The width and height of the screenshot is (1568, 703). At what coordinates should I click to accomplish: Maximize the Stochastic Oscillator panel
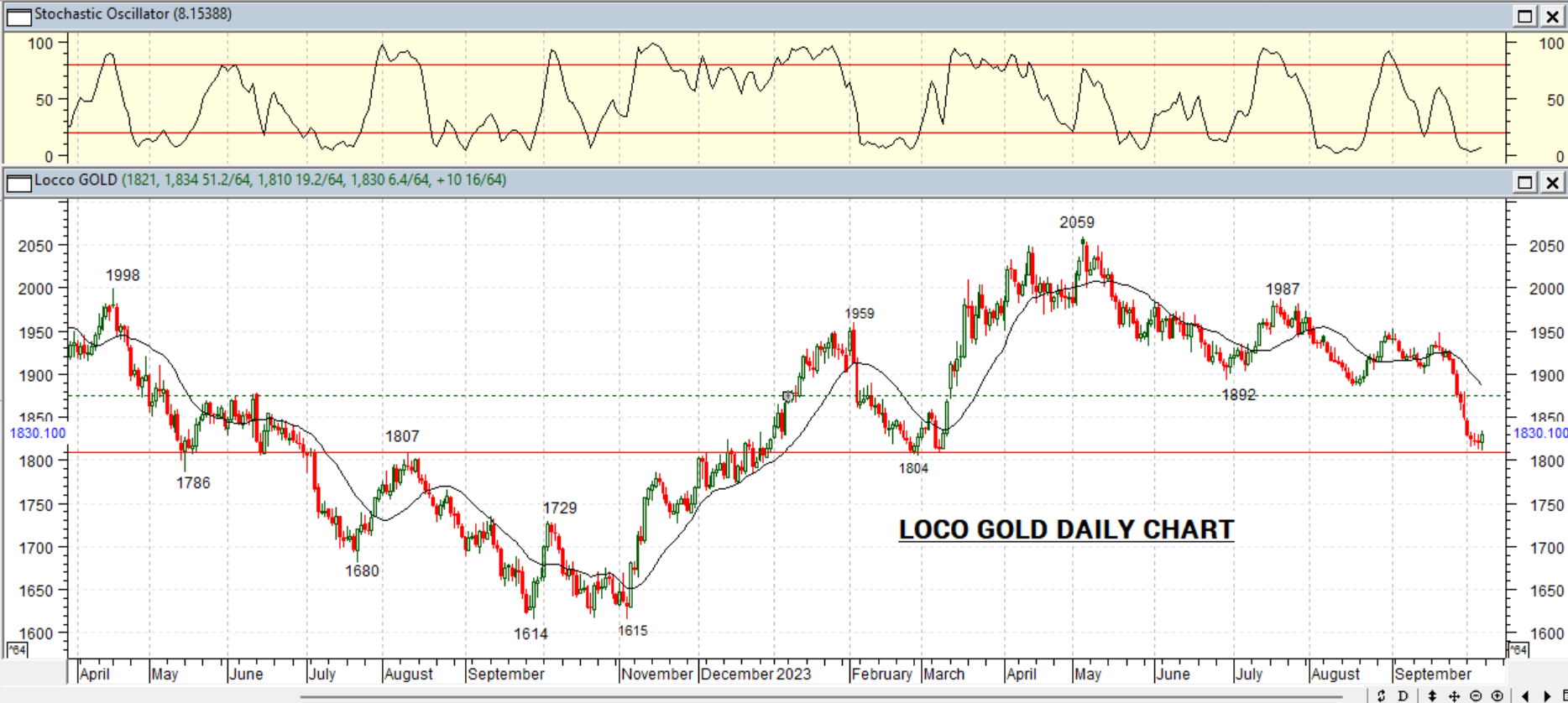click(x=1525, y=16)
